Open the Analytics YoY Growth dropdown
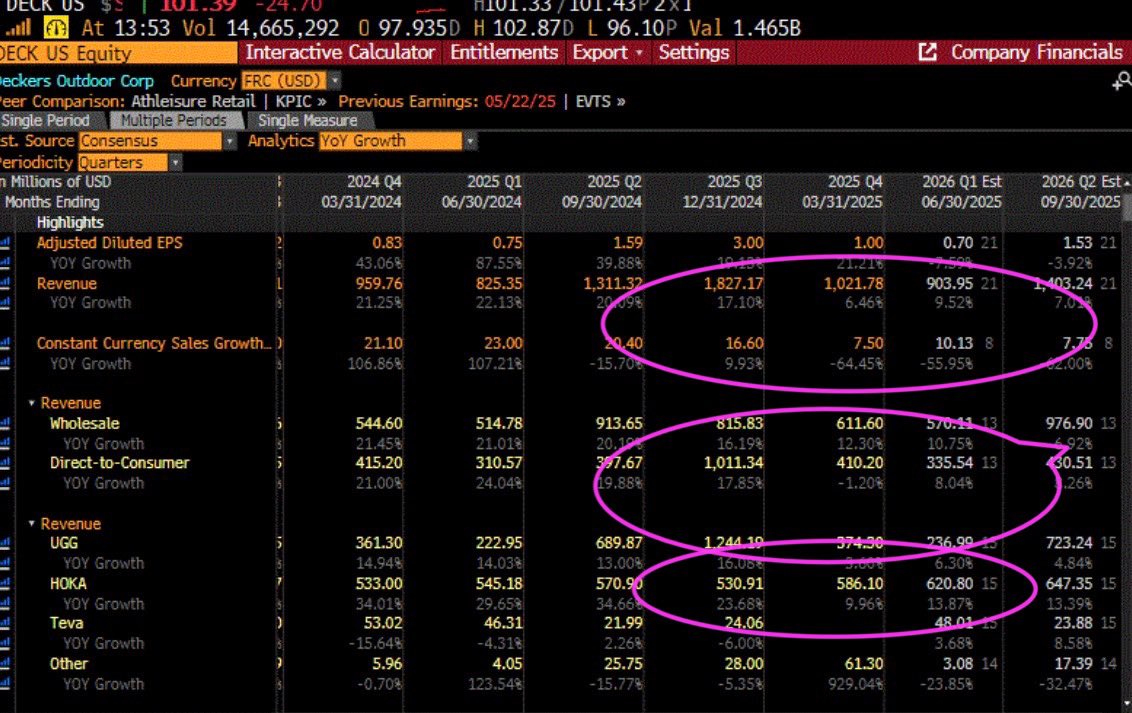Viewport: 1132px width, 713px height. click(x=470, y=141)
